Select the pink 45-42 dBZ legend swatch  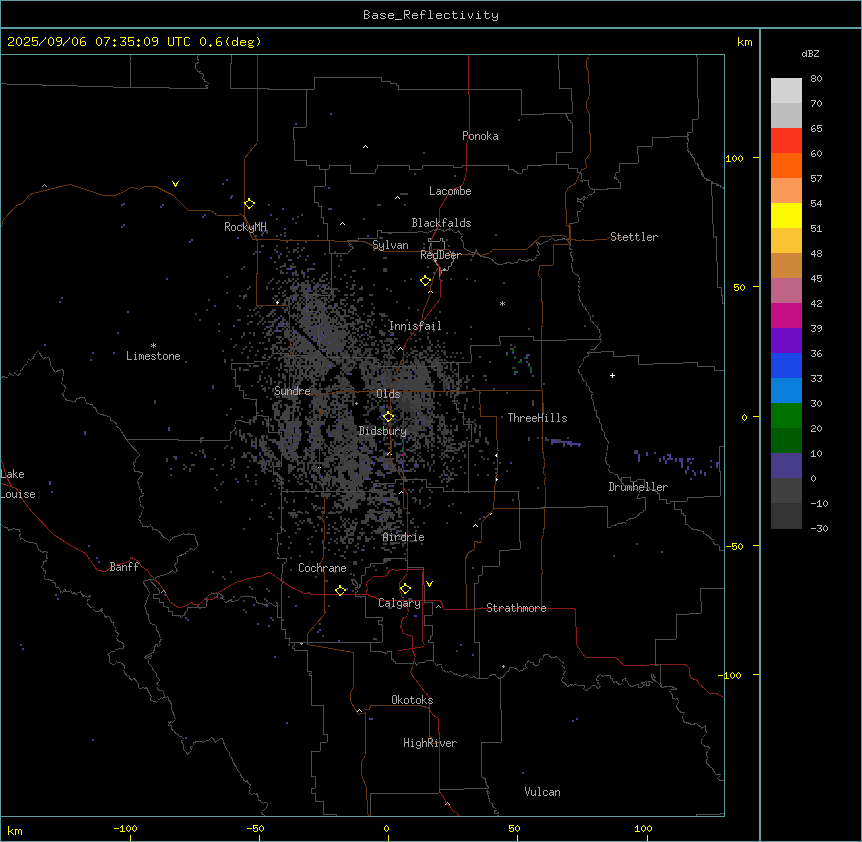786,291
